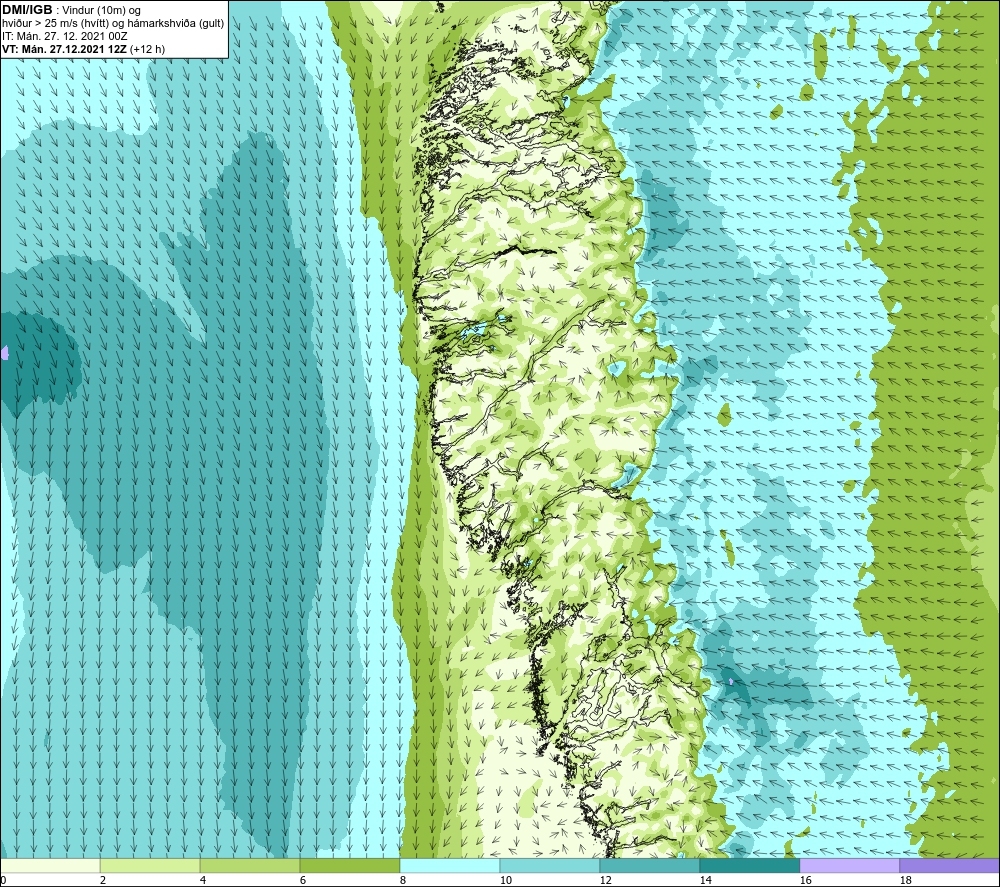Click the legend label '16'
1000x887 pixels.
pos(805,880)
